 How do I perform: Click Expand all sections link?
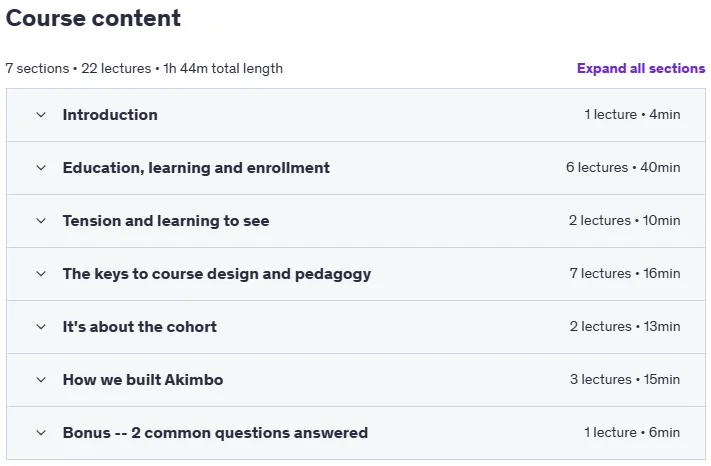(x=641, y=68)
